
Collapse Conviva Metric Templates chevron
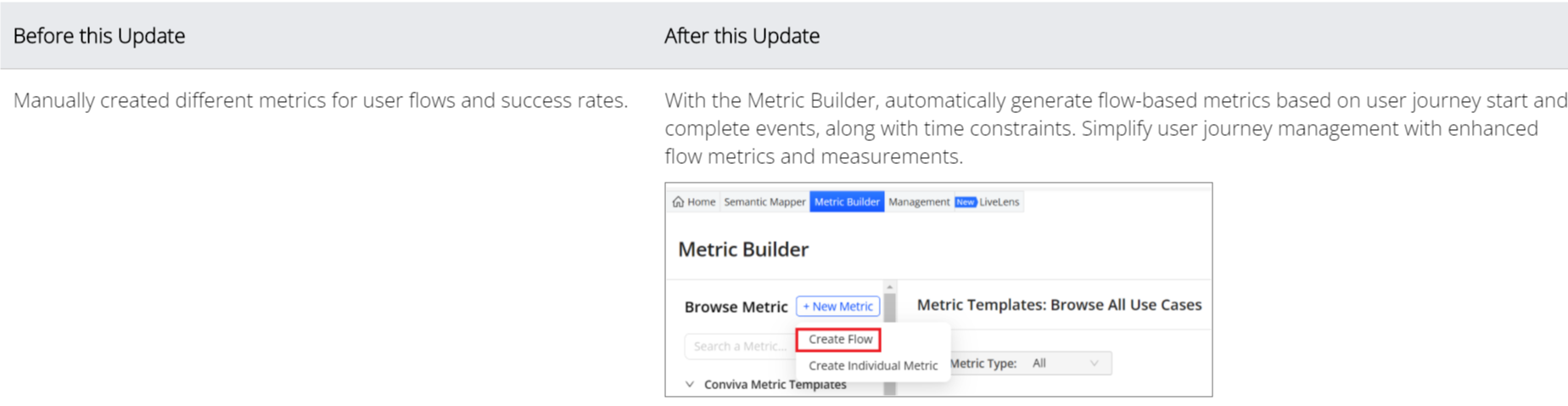point(690,385)
